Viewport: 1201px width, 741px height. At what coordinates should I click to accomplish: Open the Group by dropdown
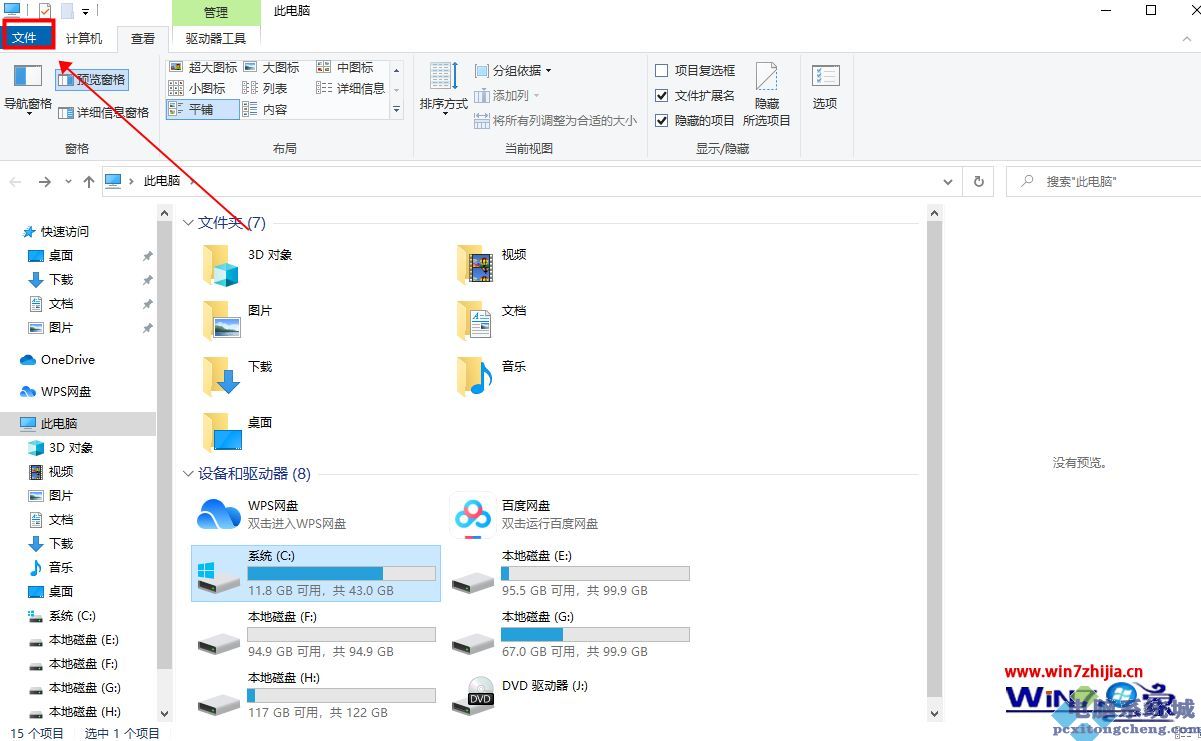pos(513,70)
